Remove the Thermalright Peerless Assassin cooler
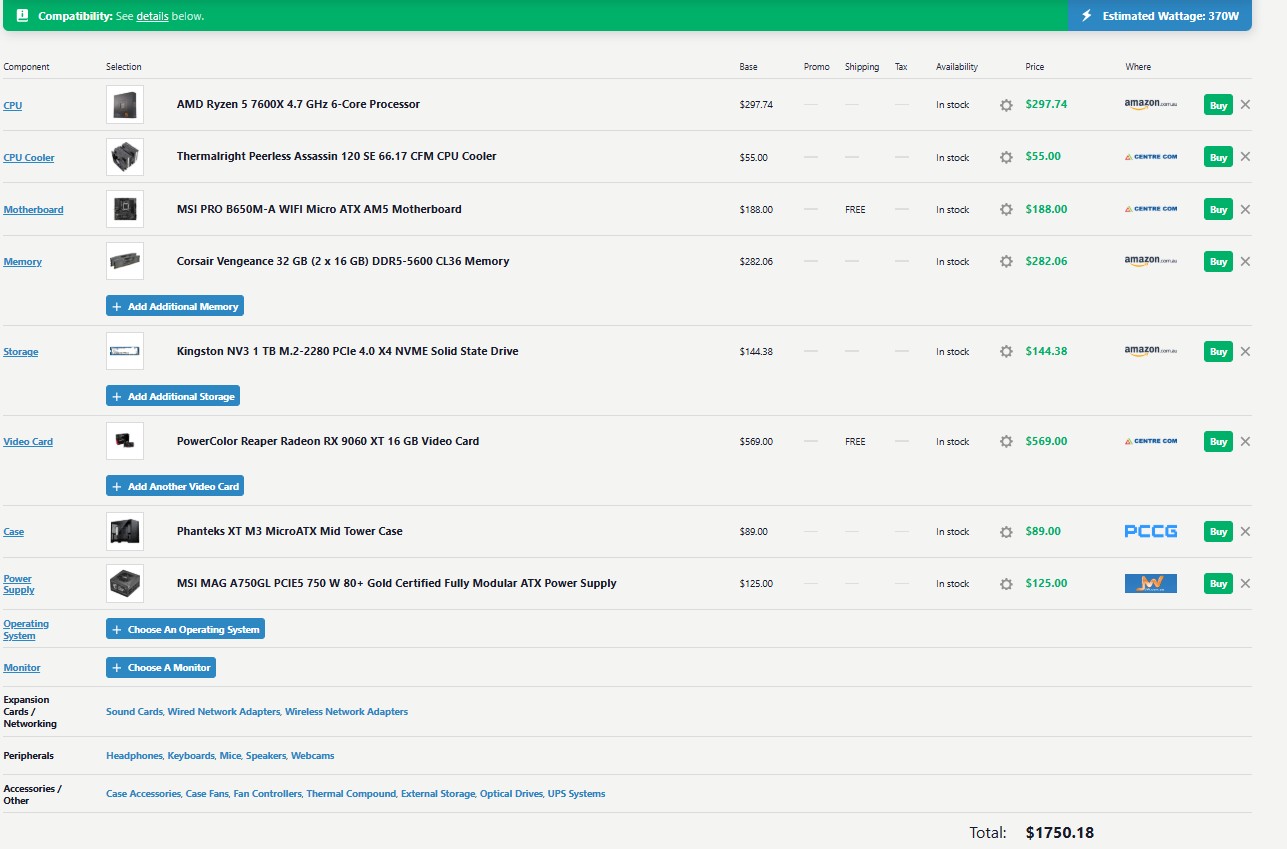1287x849 pixels. [x=1245, y=156]
